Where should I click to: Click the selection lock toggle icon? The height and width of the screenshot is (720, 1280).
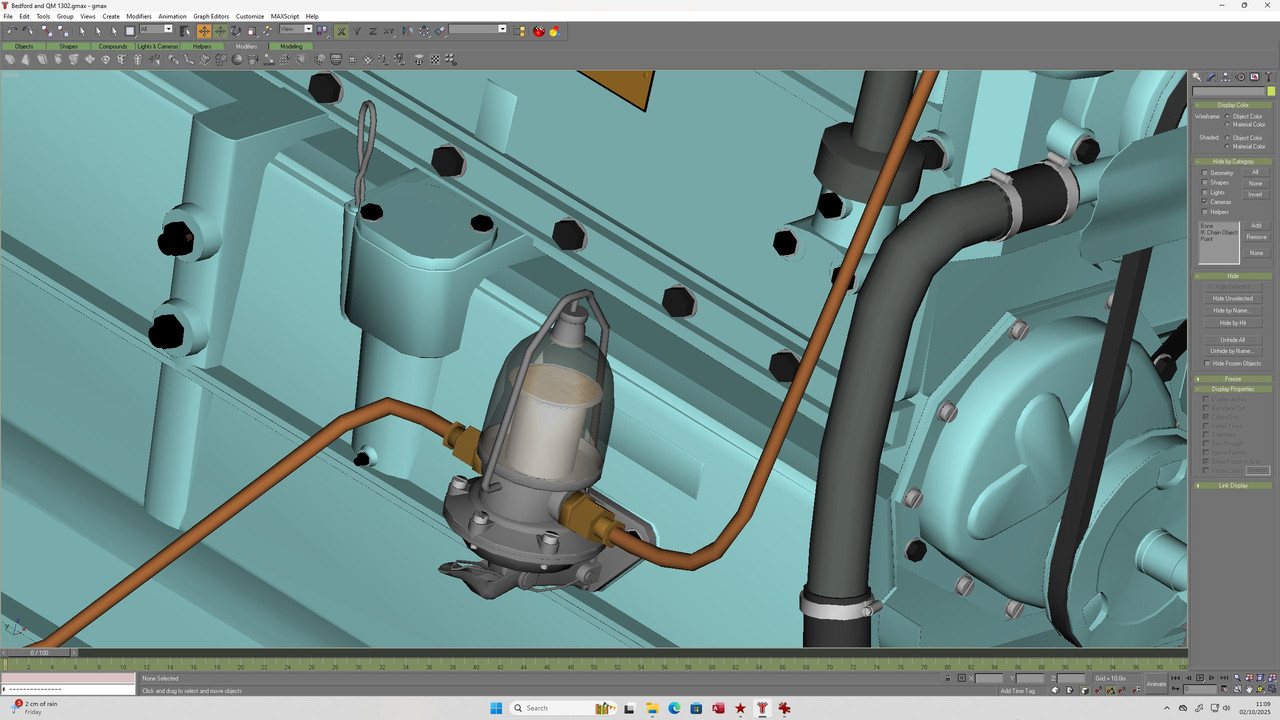(948, 678)
